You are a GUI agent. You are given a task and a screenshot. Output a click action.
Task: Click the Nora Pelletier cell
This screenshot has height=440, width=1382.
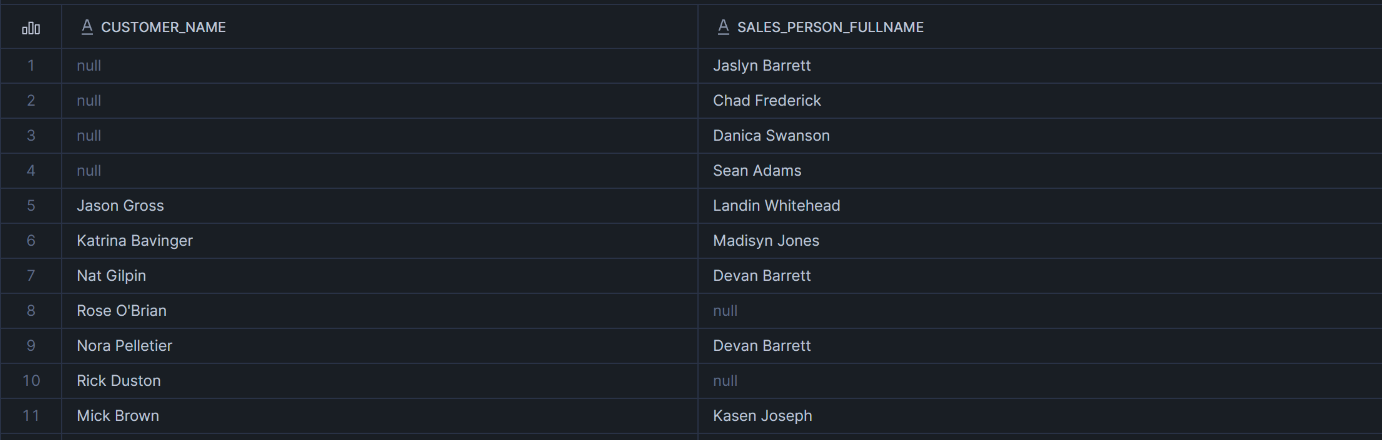click(124, 346)
